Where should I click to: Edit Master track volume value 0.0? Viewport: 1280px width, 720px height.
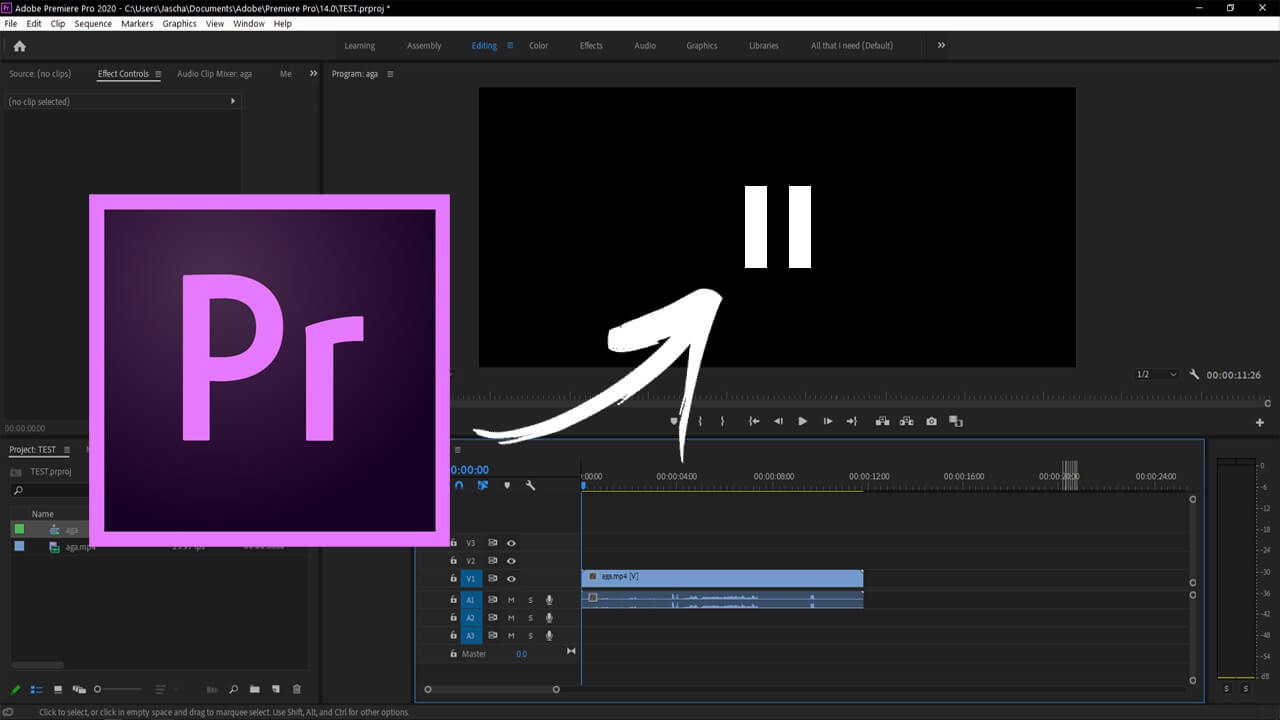coord(521,654)
